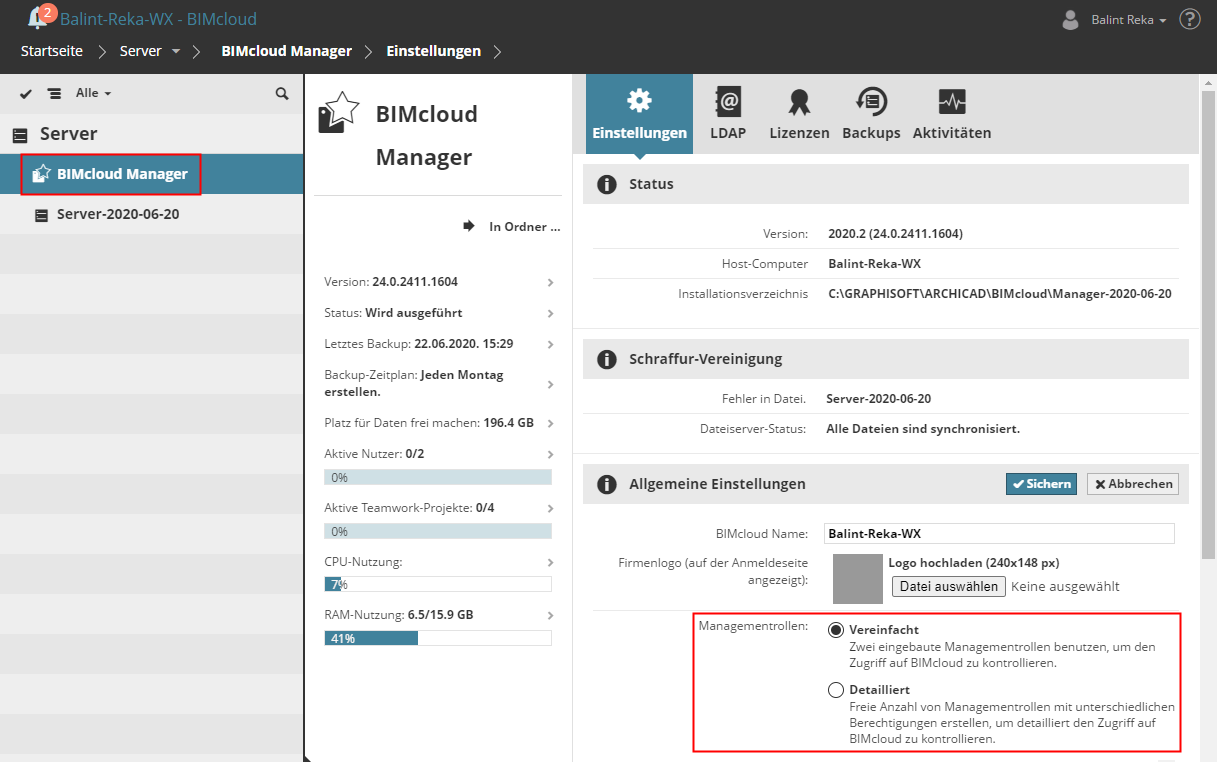Image resolution: width=1217 pixels, height=762 pixels.
Task: Click Datei auswählen button
Action: 949,587
